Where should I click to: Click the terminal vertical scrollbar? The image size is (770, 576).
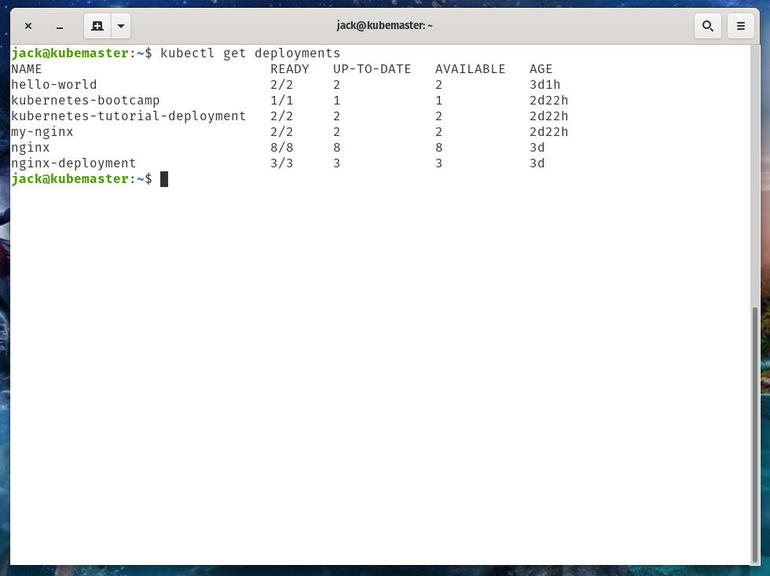pos(755,434)
